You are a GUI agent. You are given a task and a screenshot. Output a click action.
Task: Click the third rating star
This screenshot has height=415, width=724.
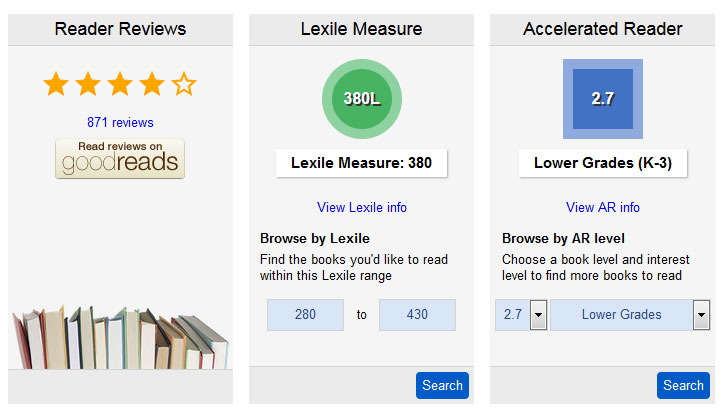(120, 84)
